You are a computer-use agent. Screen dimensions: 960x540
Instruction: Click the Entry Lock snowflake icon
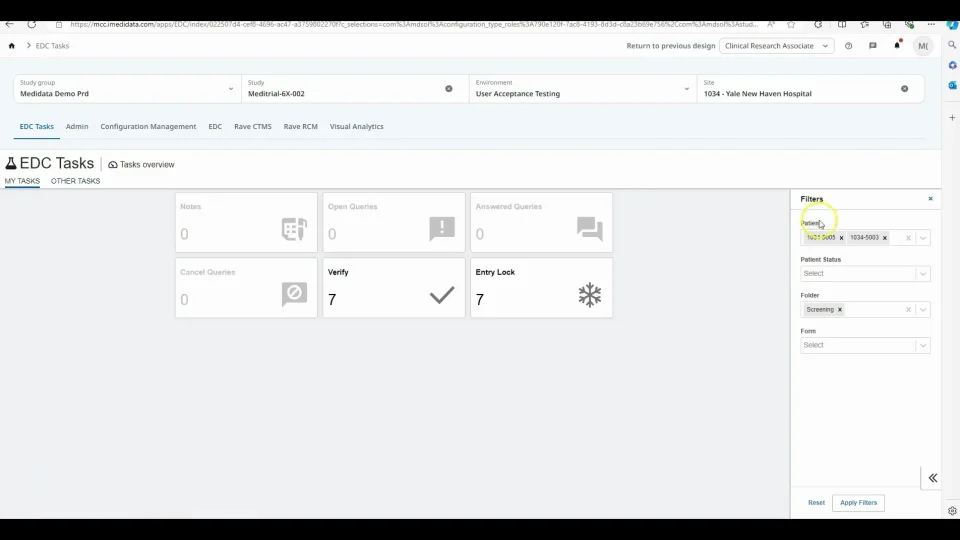click(590, 295)
